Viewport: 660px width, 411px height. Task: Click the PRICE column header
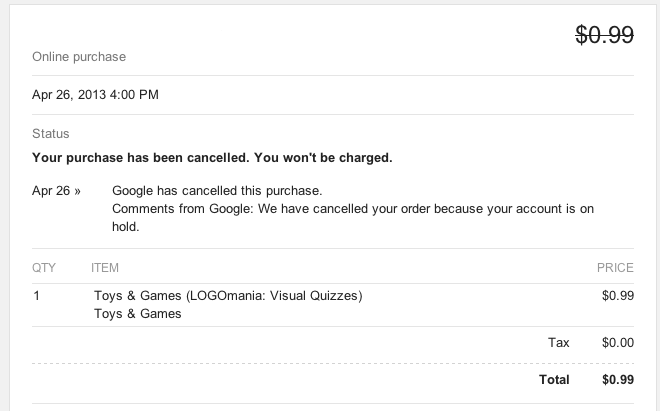tap(615, 268)
